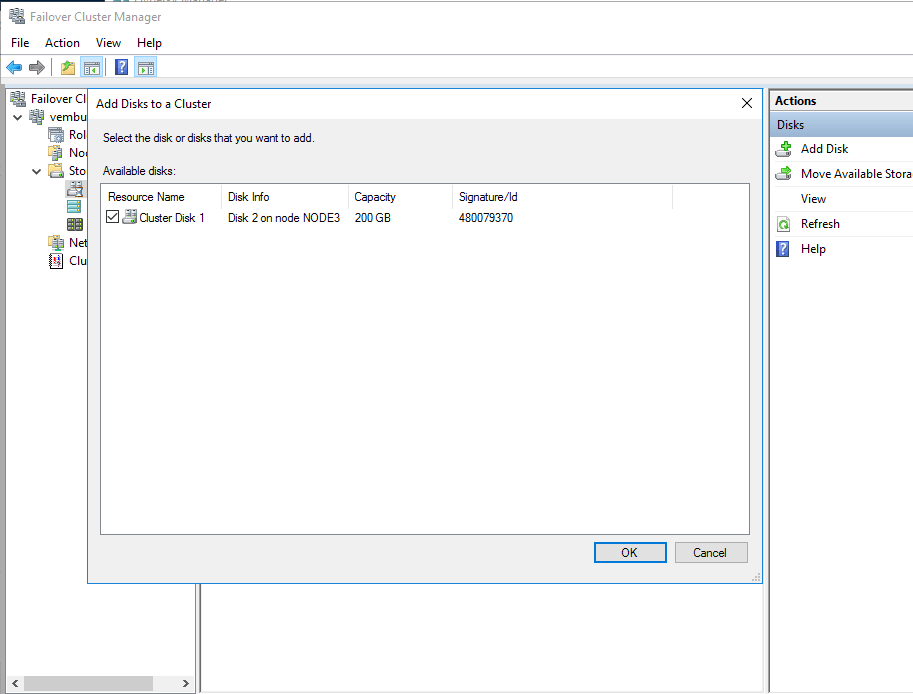Click the Cluster Disk 1 disk icon
This screenshot has height=694, width=913.
point(129,217)
